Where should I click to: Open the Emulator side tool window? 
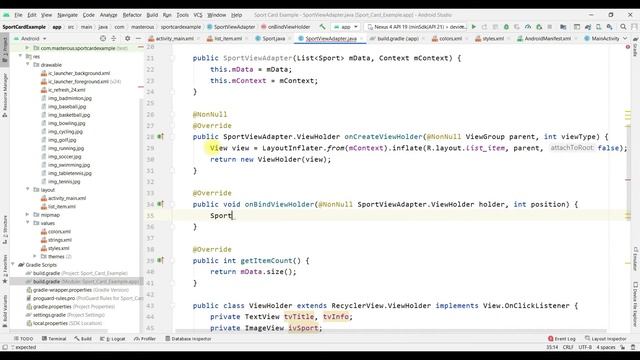[636, 258]
